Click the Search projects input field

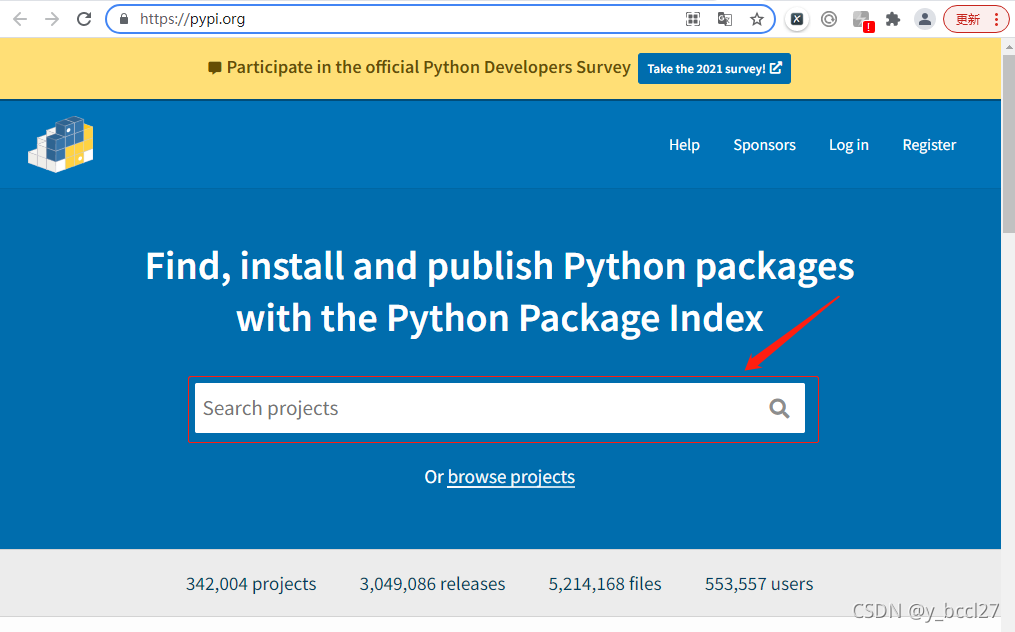tap(500, 408)
